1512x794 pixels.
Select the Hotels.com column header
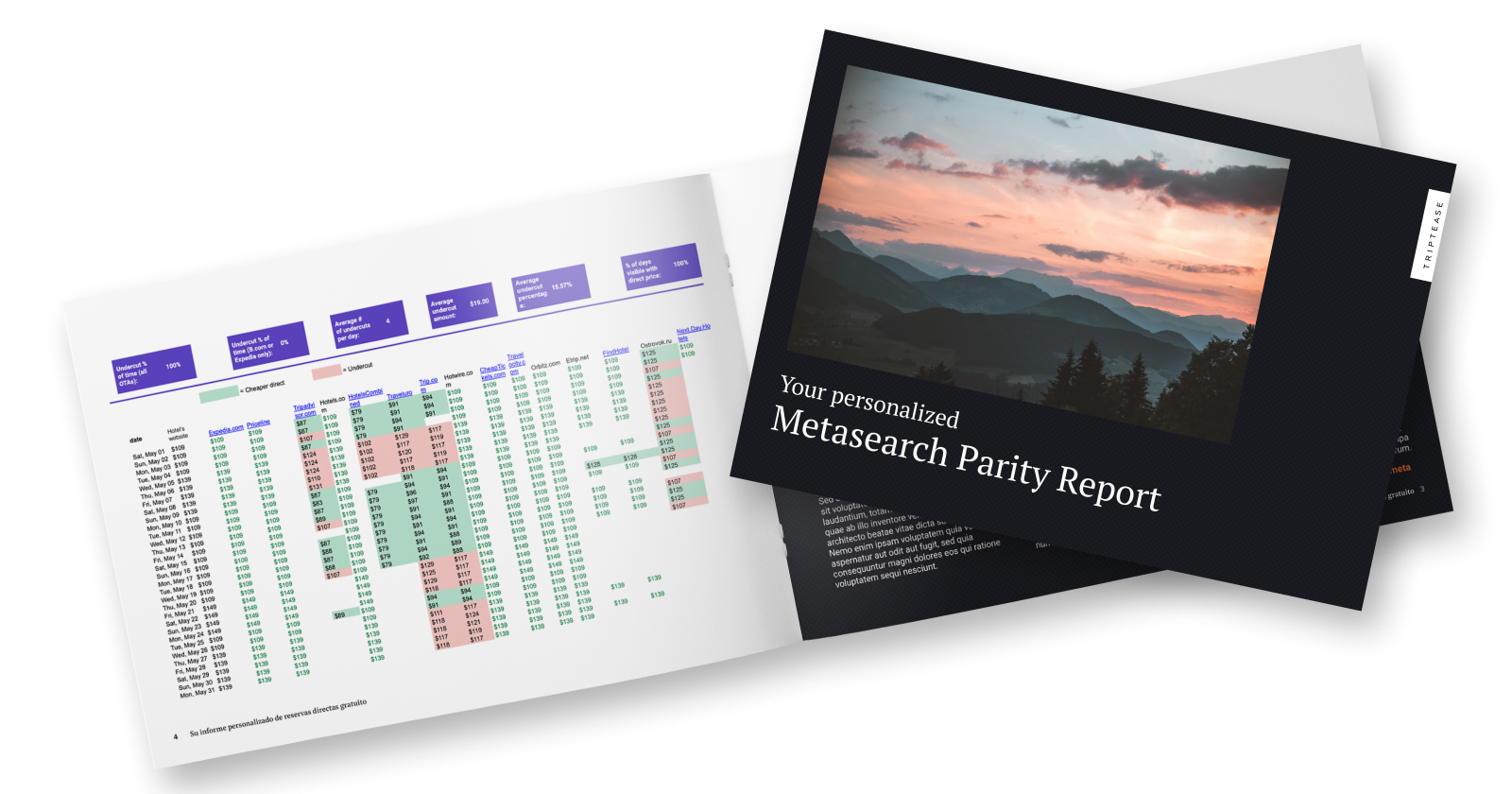332,405
